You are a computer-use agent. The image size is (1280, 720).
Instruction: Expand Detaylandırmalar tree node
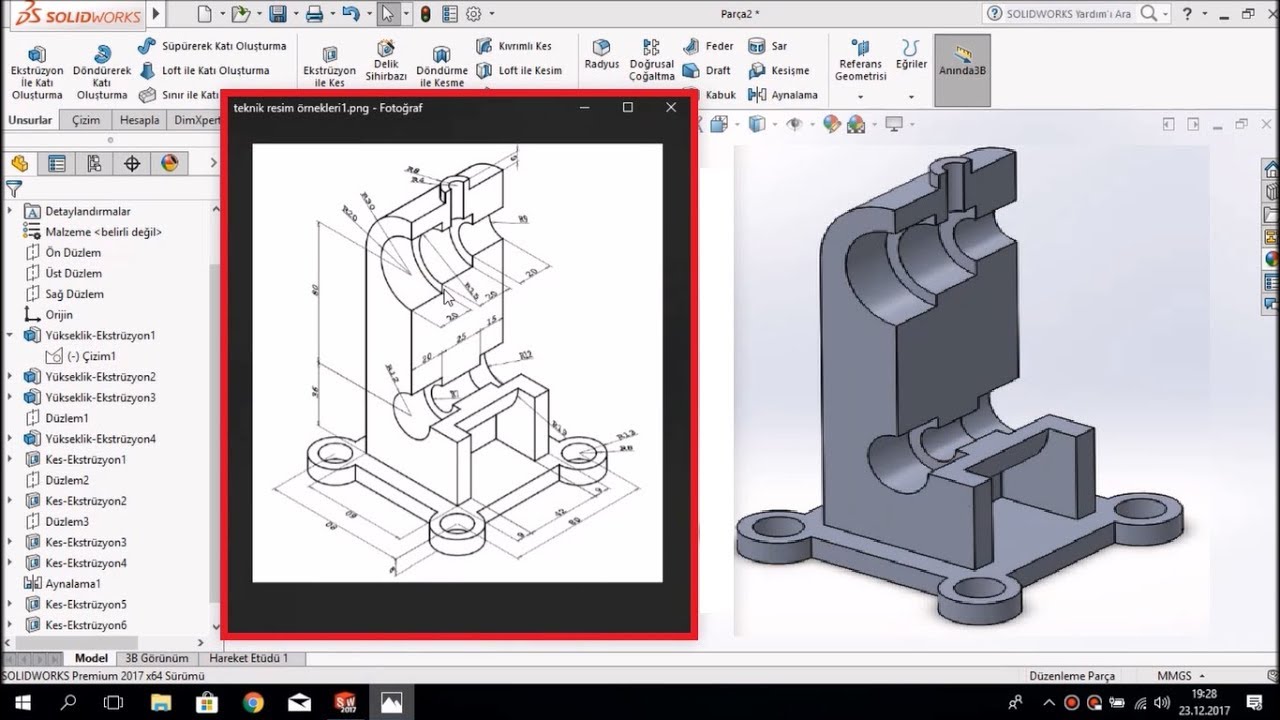point(10,211)
